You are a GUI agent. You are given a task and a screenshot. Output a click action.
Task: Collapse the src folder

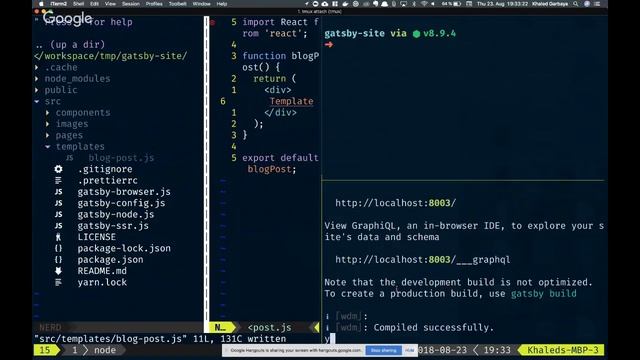(x=37, y=101)
